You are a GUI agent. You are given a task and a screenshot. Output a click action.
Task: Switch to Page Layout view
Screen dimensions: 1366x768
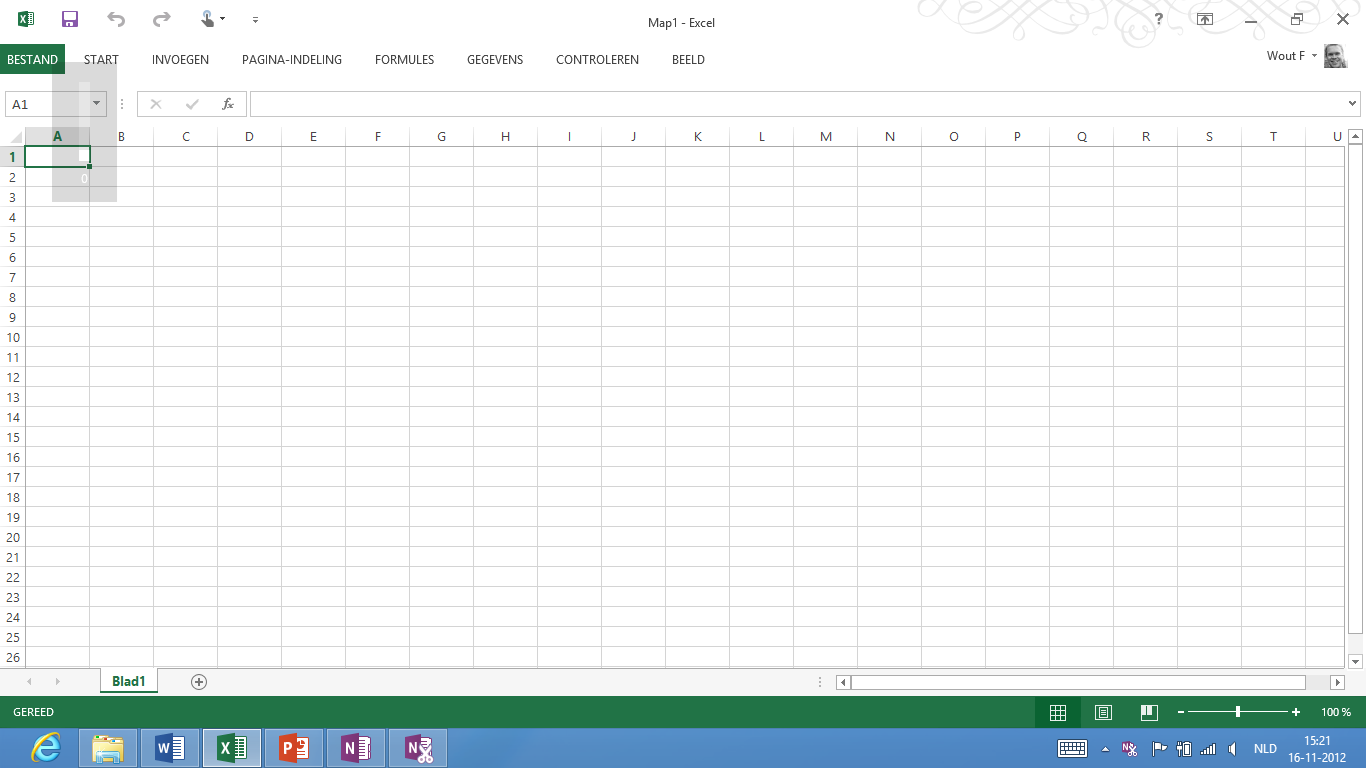[1103, 712]
